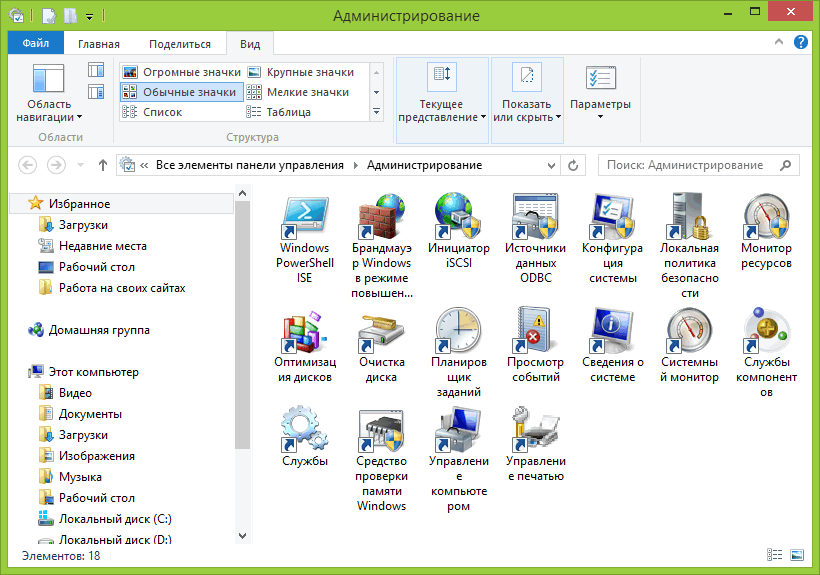This screenshot has width=820, height=575.
Task: Open Управление печатью icon
Action: pyautogui.click(x=535, y=430)
